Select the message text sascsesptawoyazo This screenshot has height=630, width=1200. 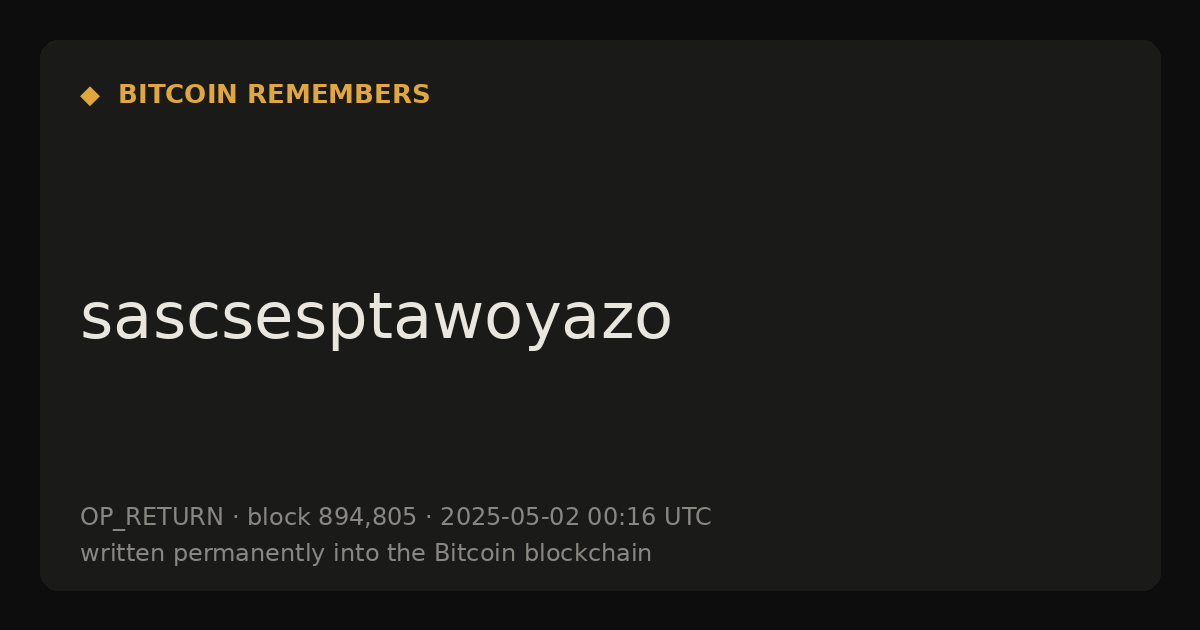pos(376,318)
